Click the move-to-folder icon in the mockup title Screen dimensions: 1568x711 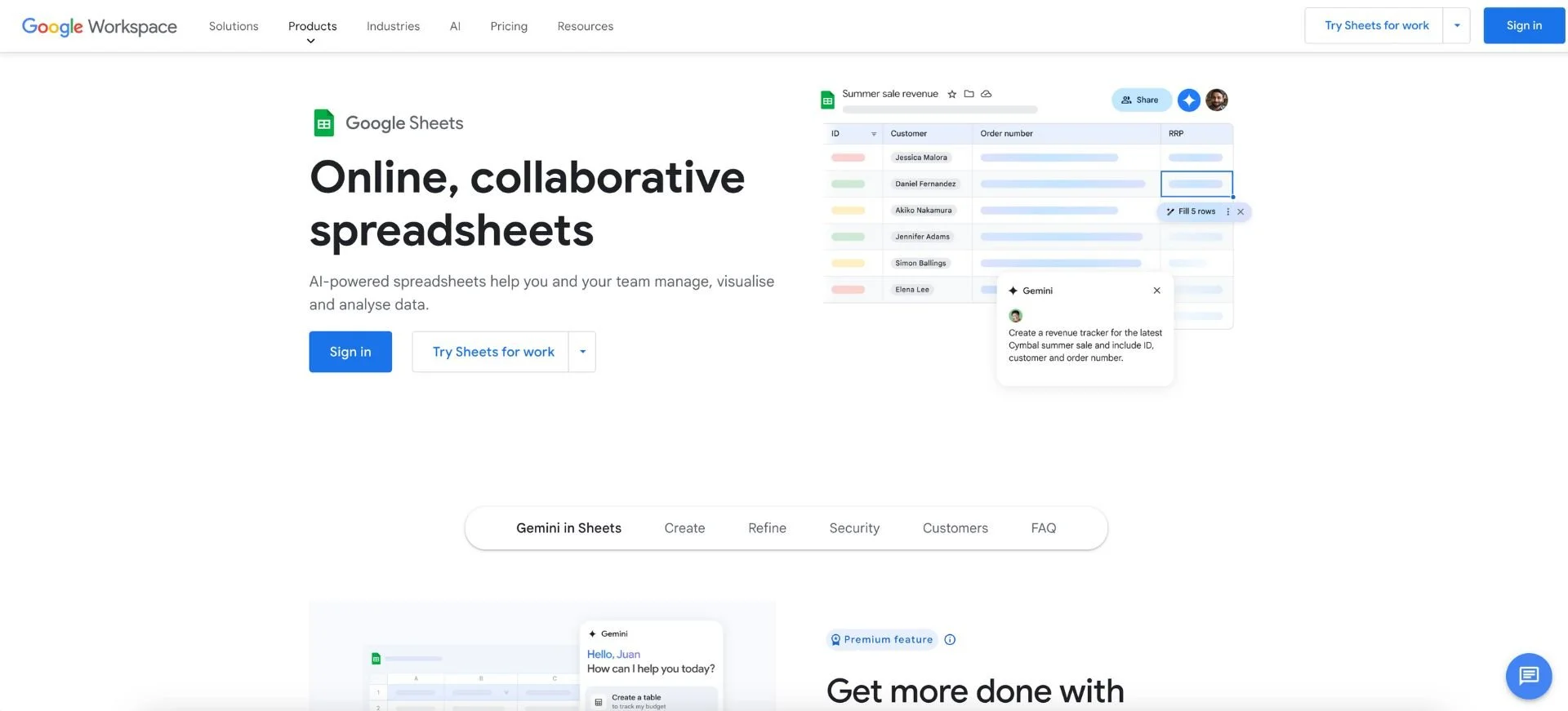point(969,94)
